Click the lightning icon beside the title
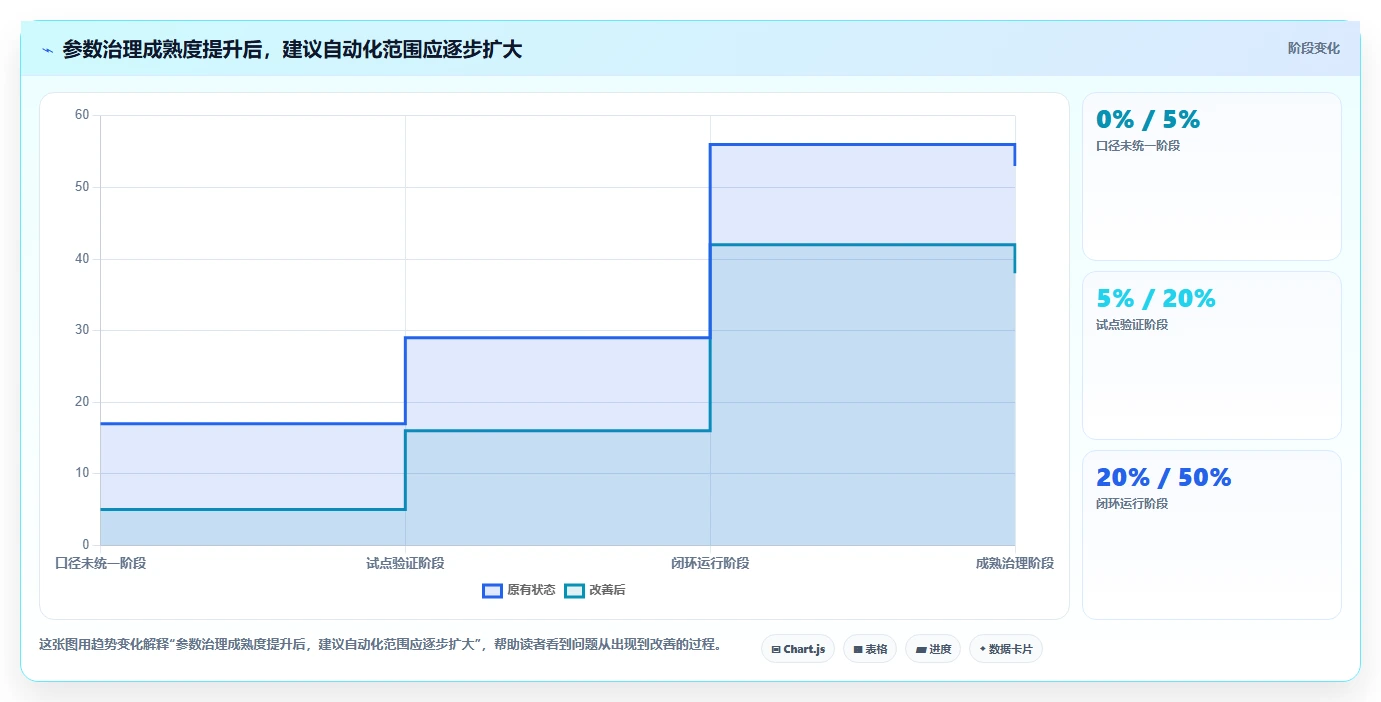 (47, 50)
